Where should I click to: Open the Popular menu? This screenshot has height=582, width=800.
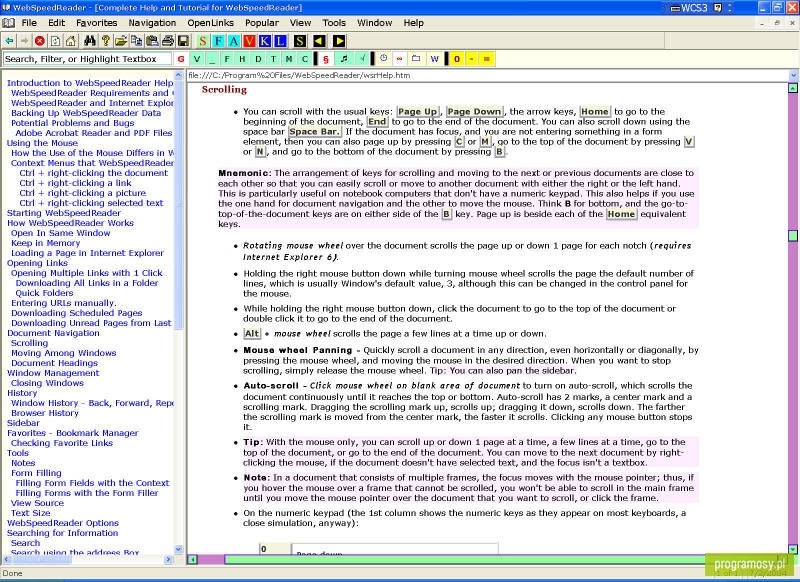coord(262,23)
